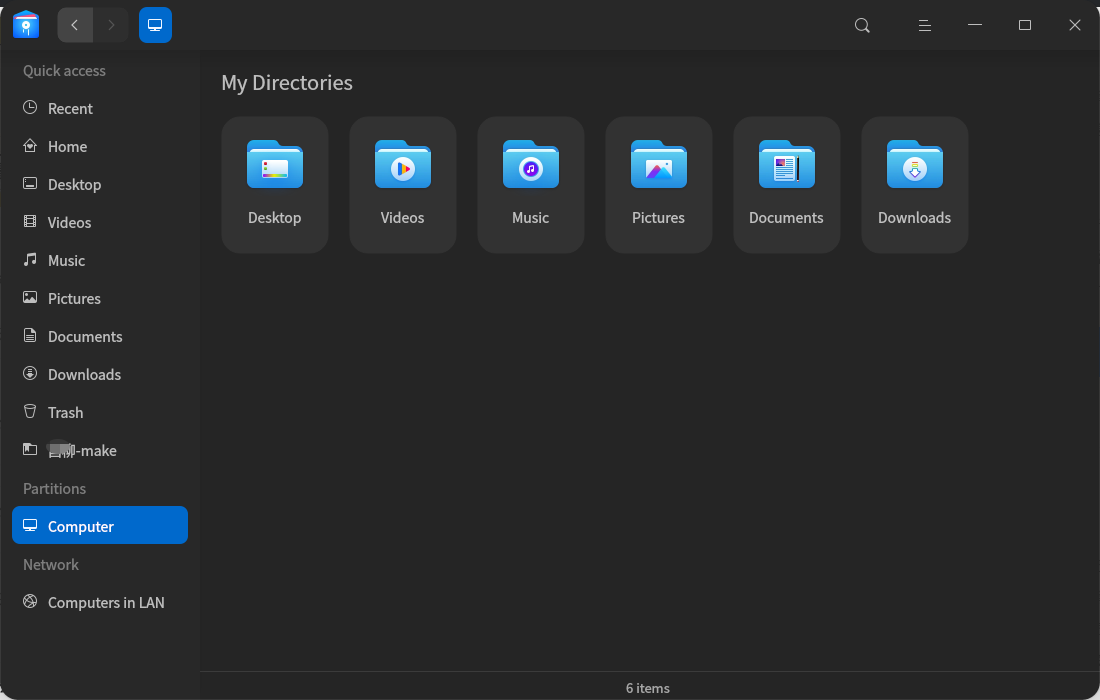Click the file manager app logo icon
This screenshot has height=700, width=1100.
tap(26, 25)
